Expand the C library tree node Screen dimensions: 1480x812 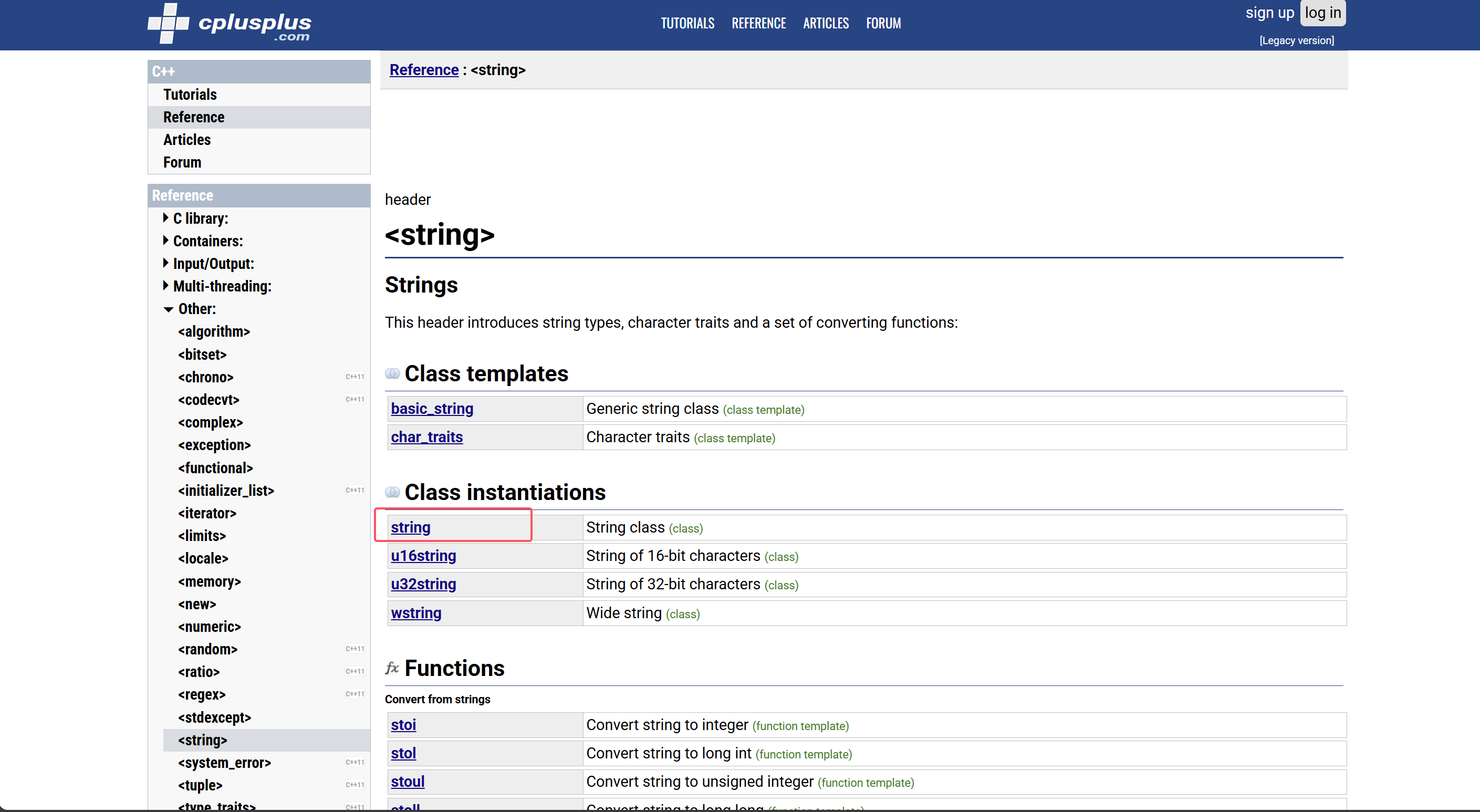(166, 218)
